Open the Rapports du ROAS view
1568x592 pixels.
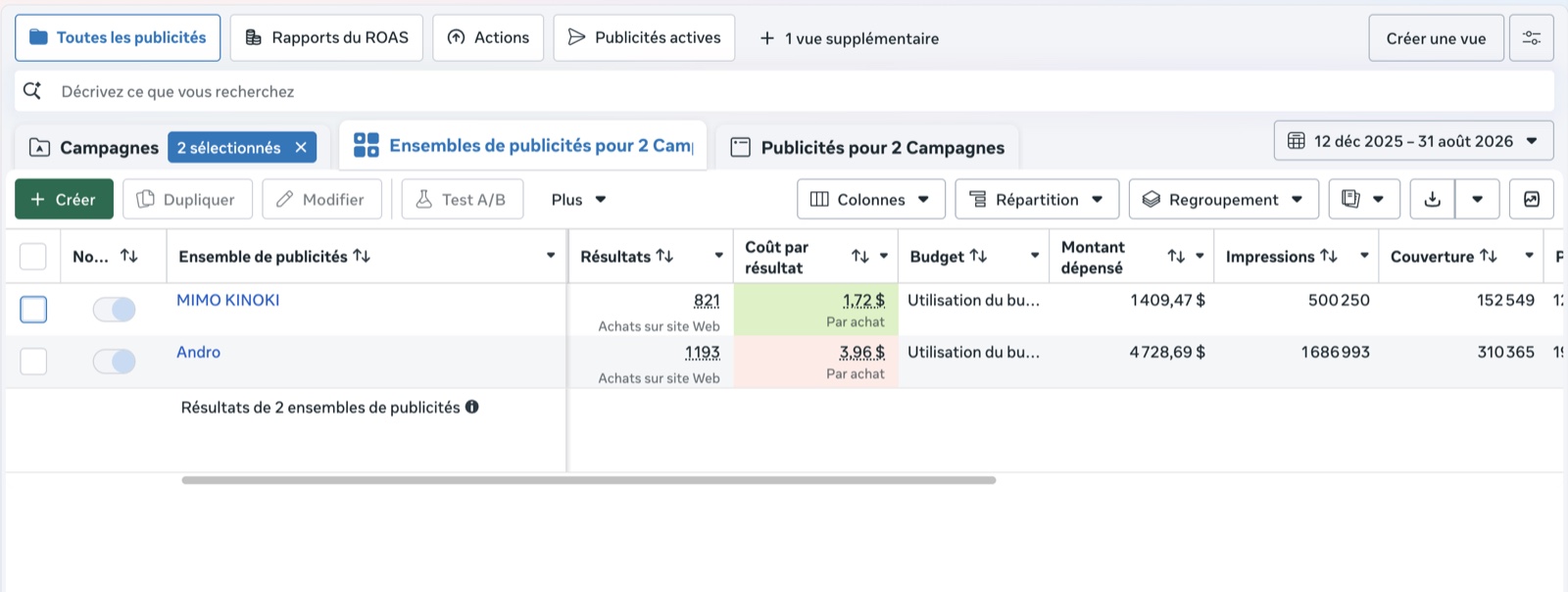(326, 37)
